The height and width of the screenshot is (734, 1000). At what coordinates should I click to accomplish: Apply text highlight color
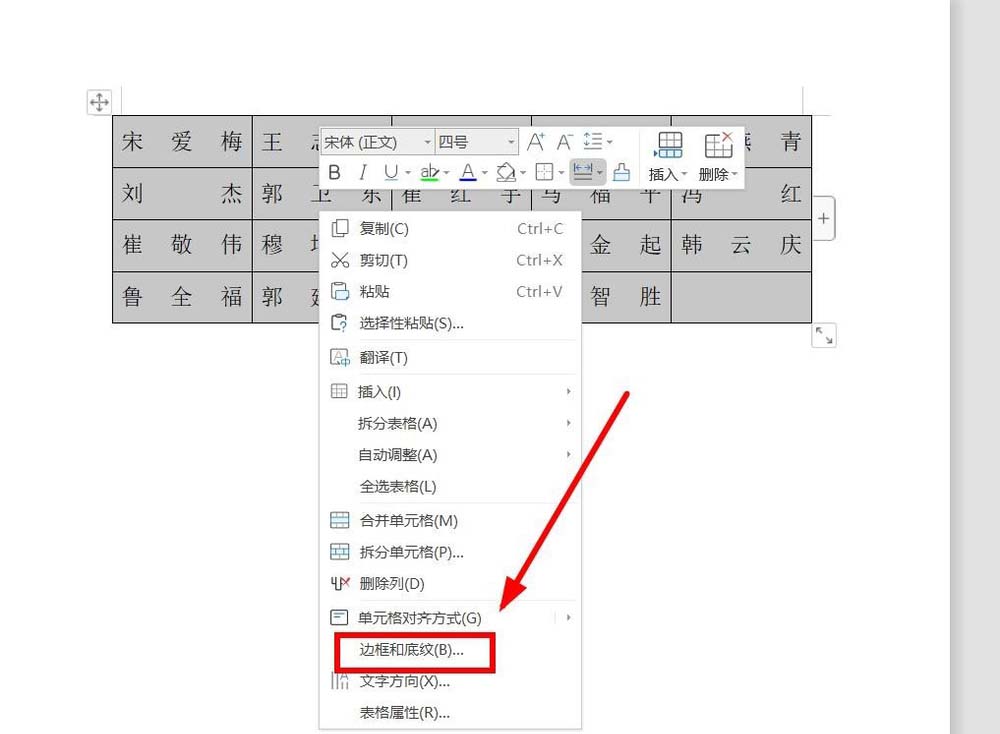[x=429, y=172]
